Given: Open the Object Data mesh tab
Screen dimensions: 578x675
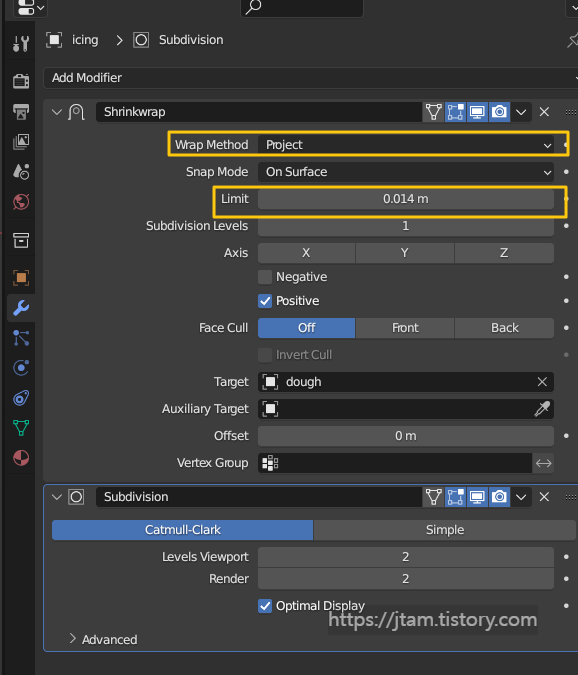Looking at the screenshot, I should tap(21, 427).
